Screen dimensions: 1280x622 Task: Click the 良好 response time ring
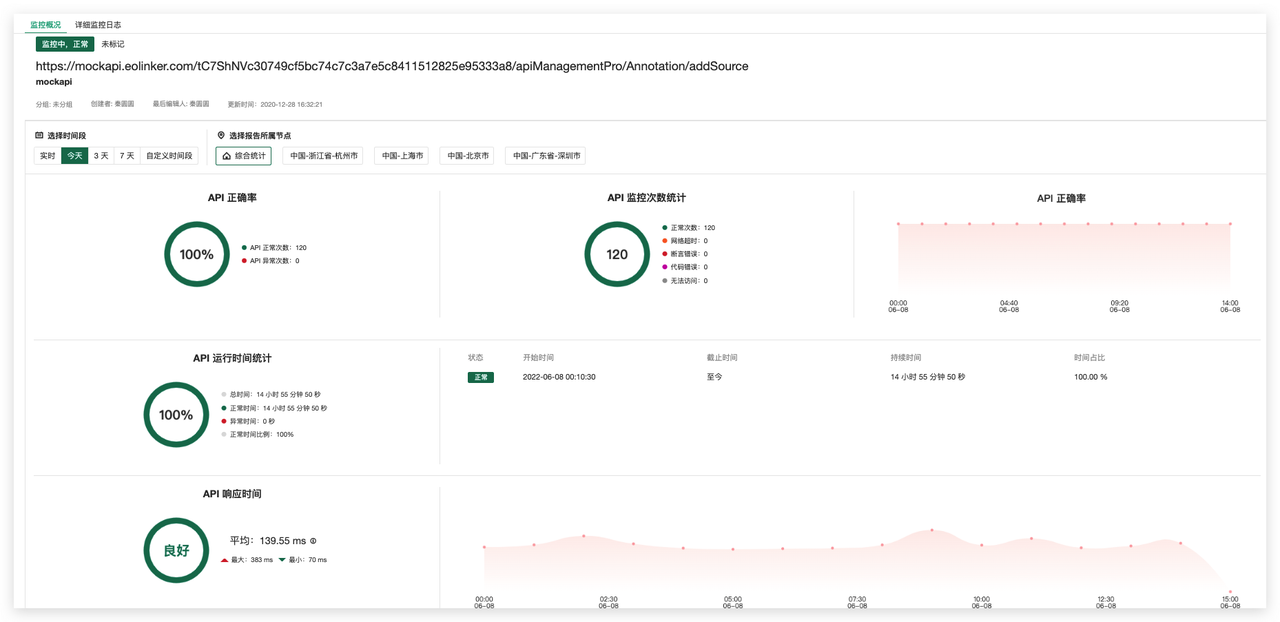[x=176, y=550]
